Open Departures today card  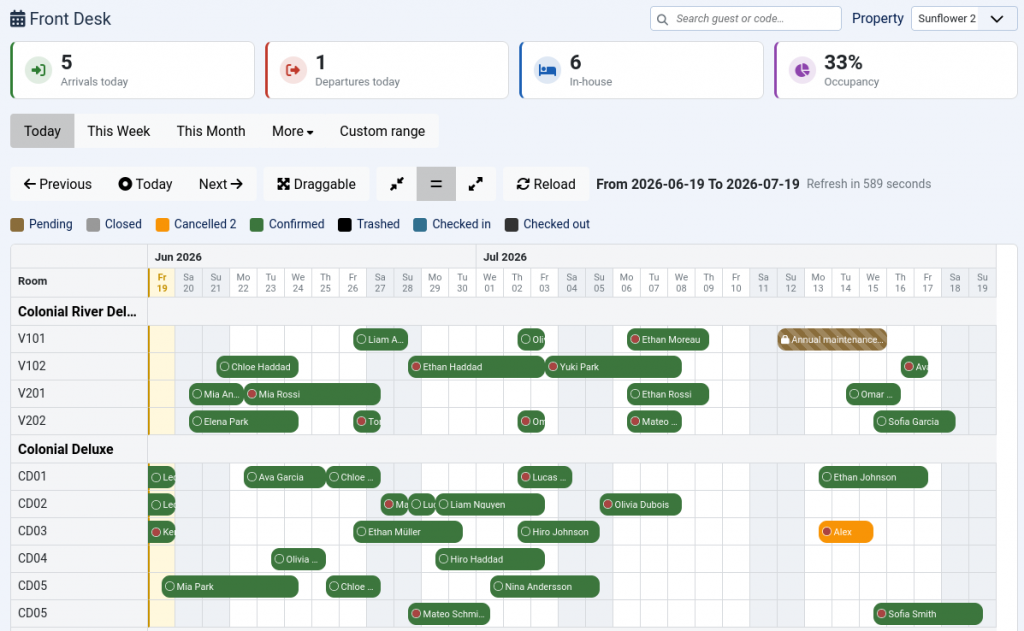coord(387,70)
